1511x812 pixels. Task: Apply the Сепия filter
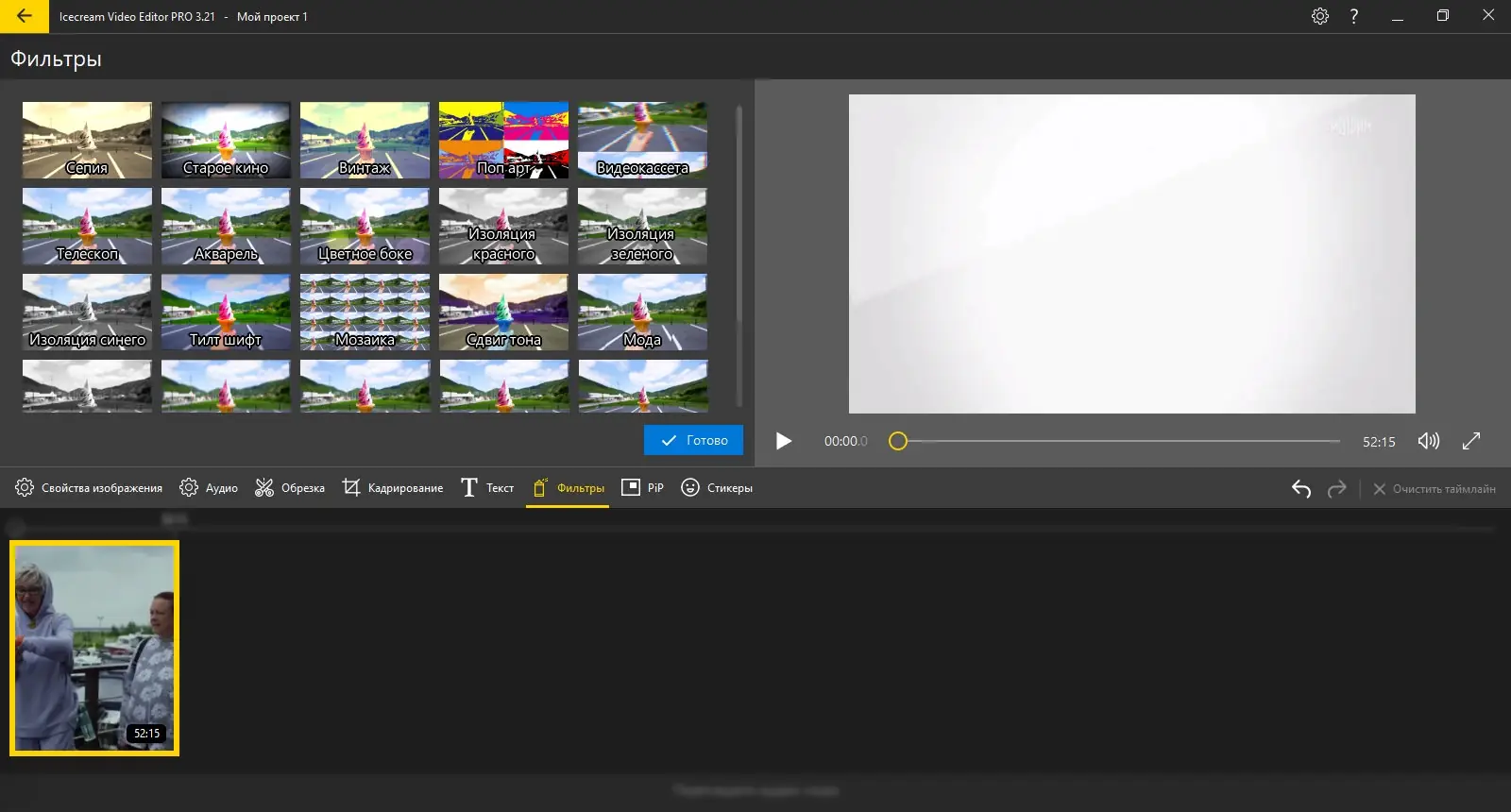(87, 141)
